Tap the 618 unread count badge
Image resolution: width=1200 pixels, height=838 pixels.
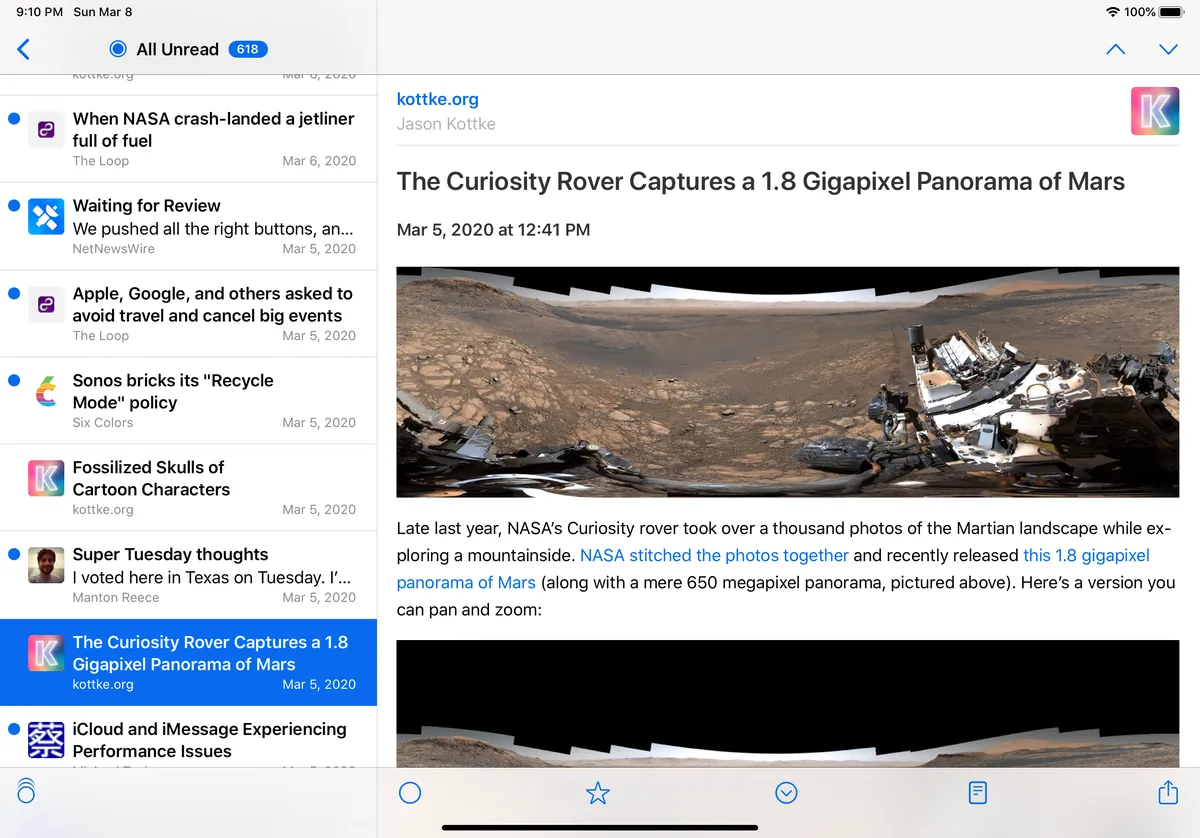point(248,49)
